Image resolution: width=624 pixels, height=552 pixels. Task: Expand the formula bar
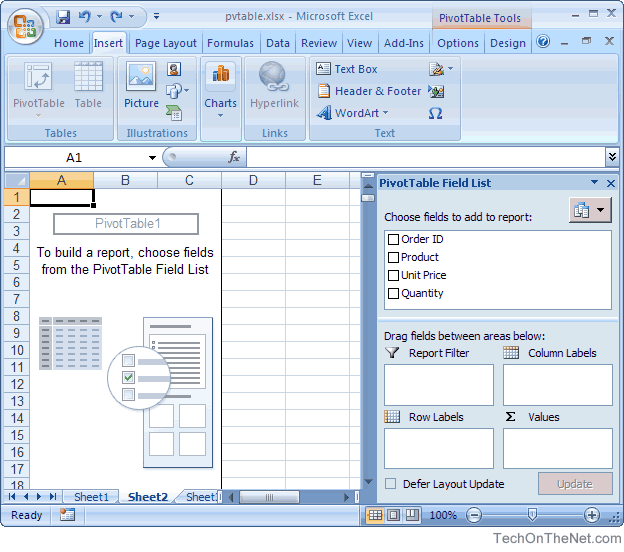pos(612,157)
